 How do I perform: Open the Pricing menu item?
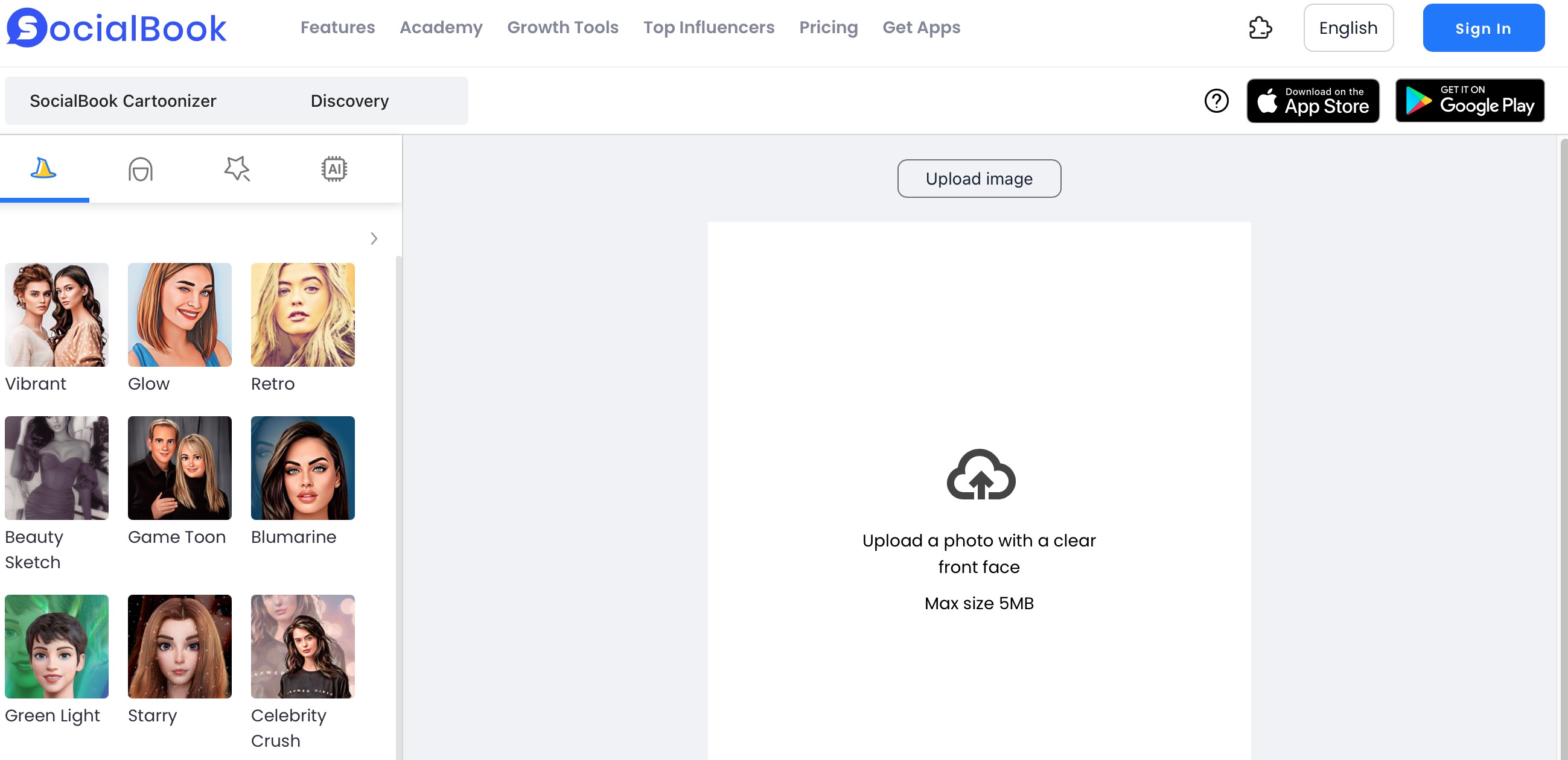(x=829, y=27)
